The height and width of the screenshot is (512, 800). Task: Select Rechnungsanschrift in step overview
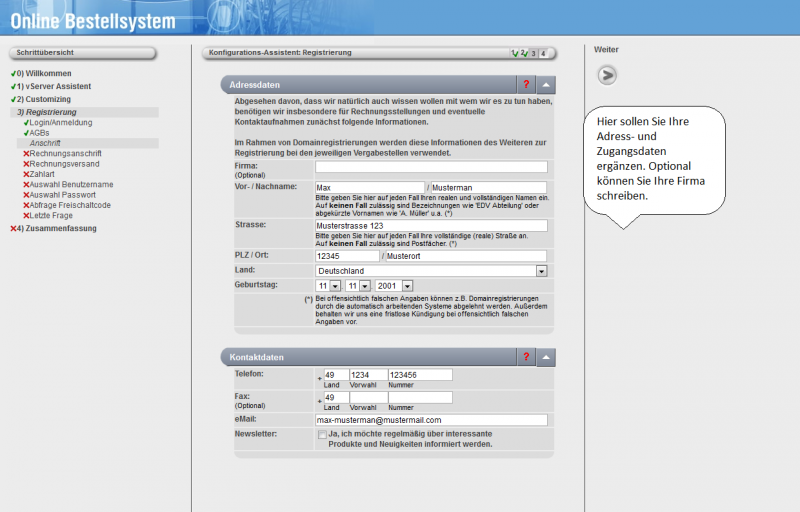point(66,153)
